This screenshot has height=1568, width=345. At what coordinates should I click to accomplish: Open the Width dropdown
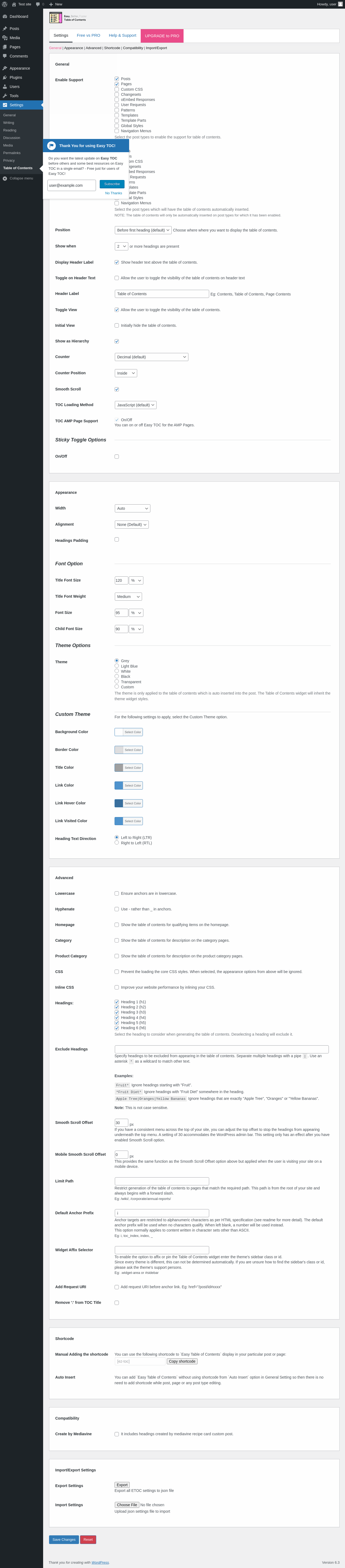133,508
